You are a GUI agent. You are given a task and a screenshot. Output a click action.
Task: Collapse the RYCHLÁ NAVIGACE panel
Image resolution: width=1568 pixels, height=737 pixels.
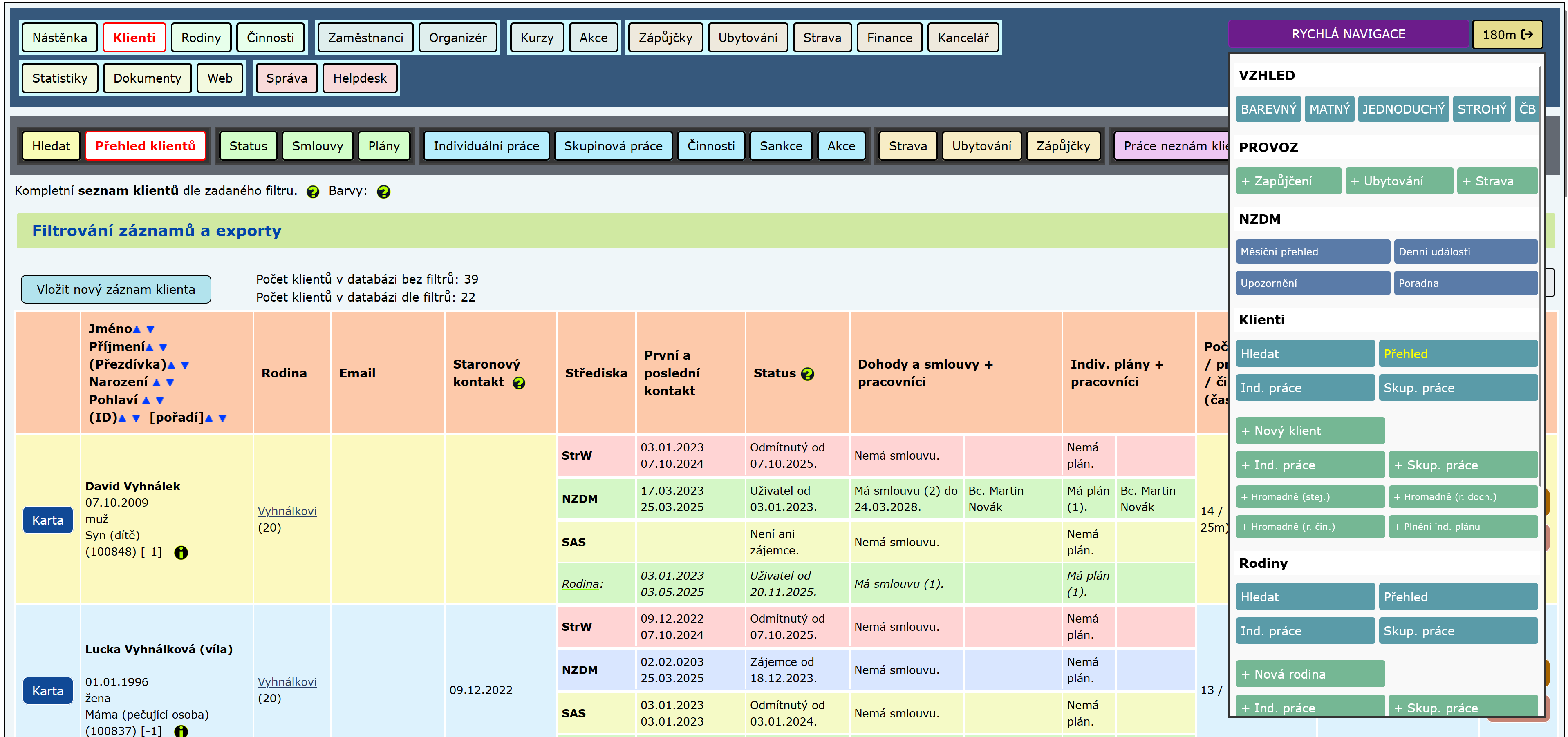tap(1348, 34)
